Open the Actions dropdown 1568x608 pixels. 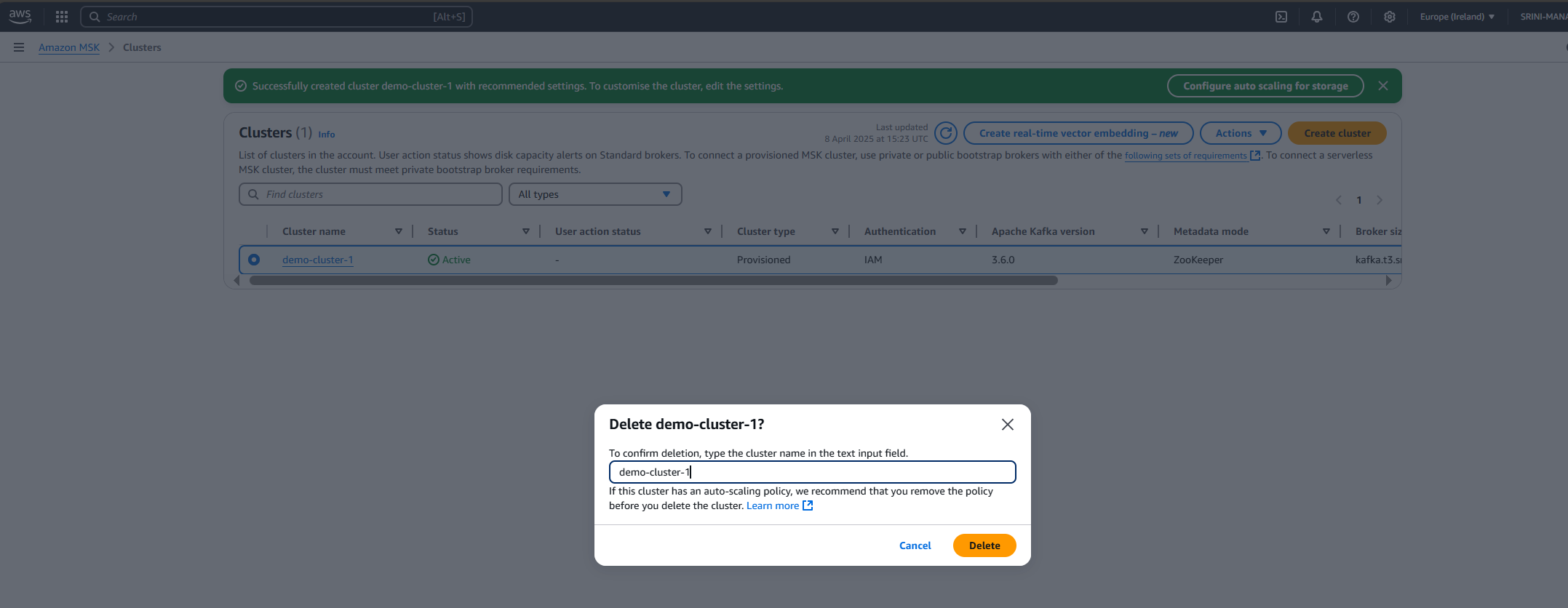pyautogui.click(x=1241, y=133)
